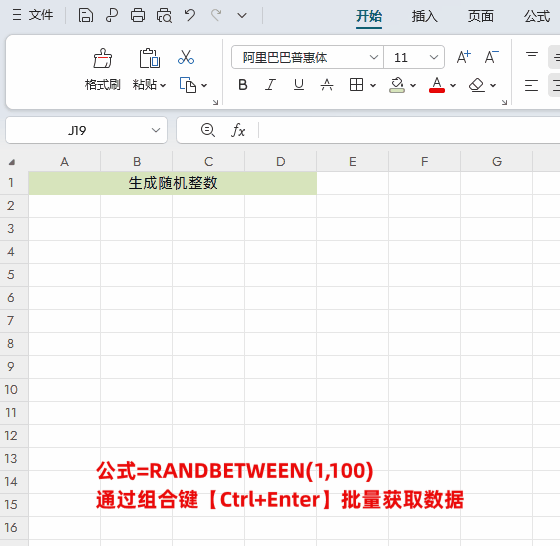This screenshot has height=546, width=560.
Task: Apply the green fill color bucket
Action: coord(397,85)
